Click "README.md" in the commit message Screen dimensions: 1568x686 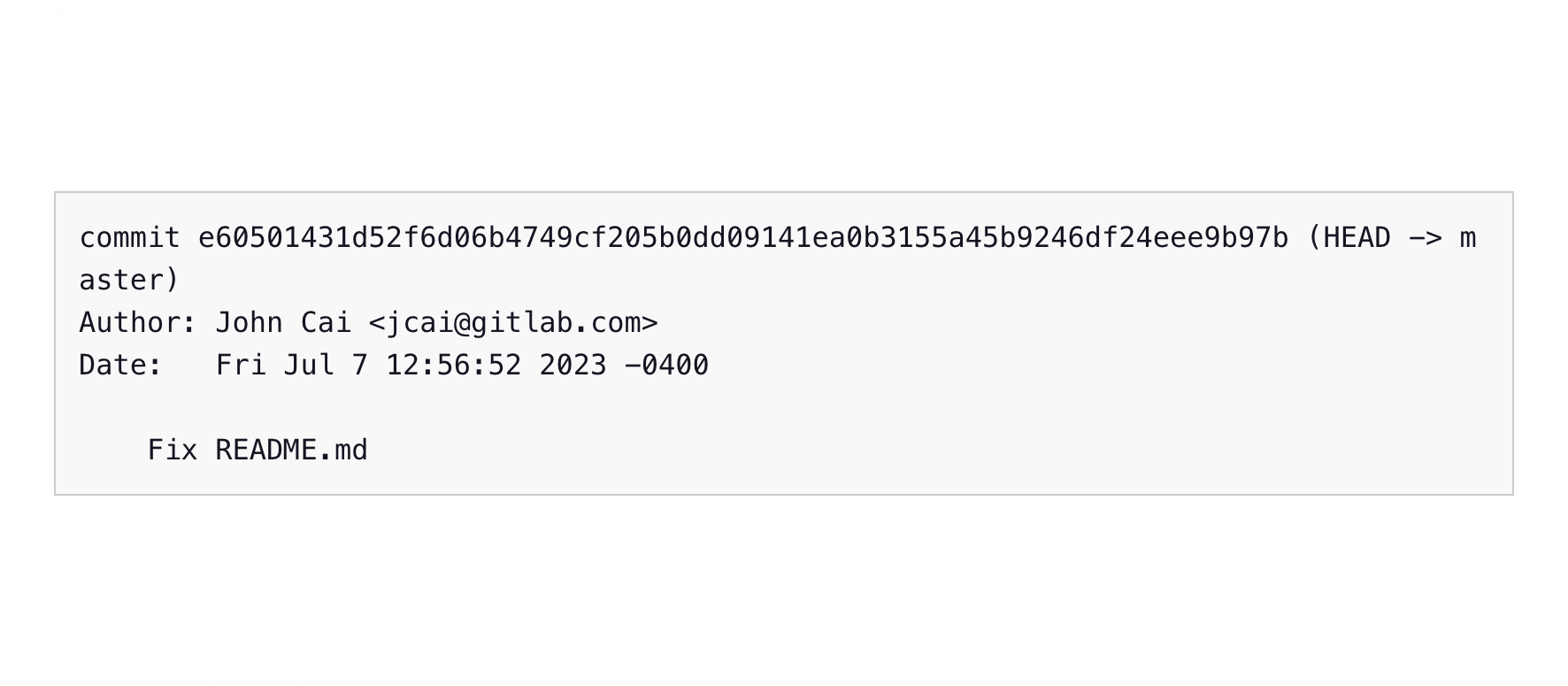click(291, 451)
